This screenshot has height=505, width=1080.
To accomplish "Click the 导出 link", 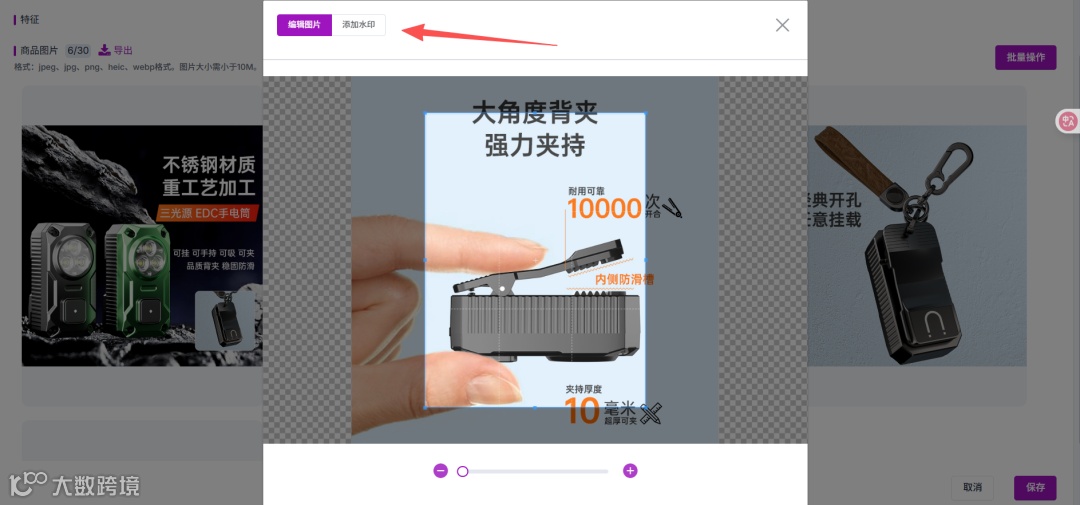I will click(123, 50).
